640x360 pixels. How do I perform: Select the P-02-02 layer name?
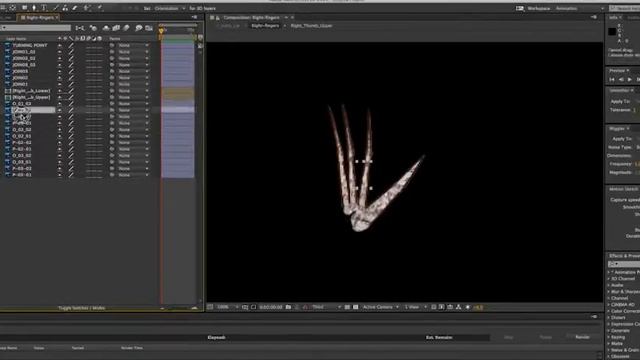[22, 142]
